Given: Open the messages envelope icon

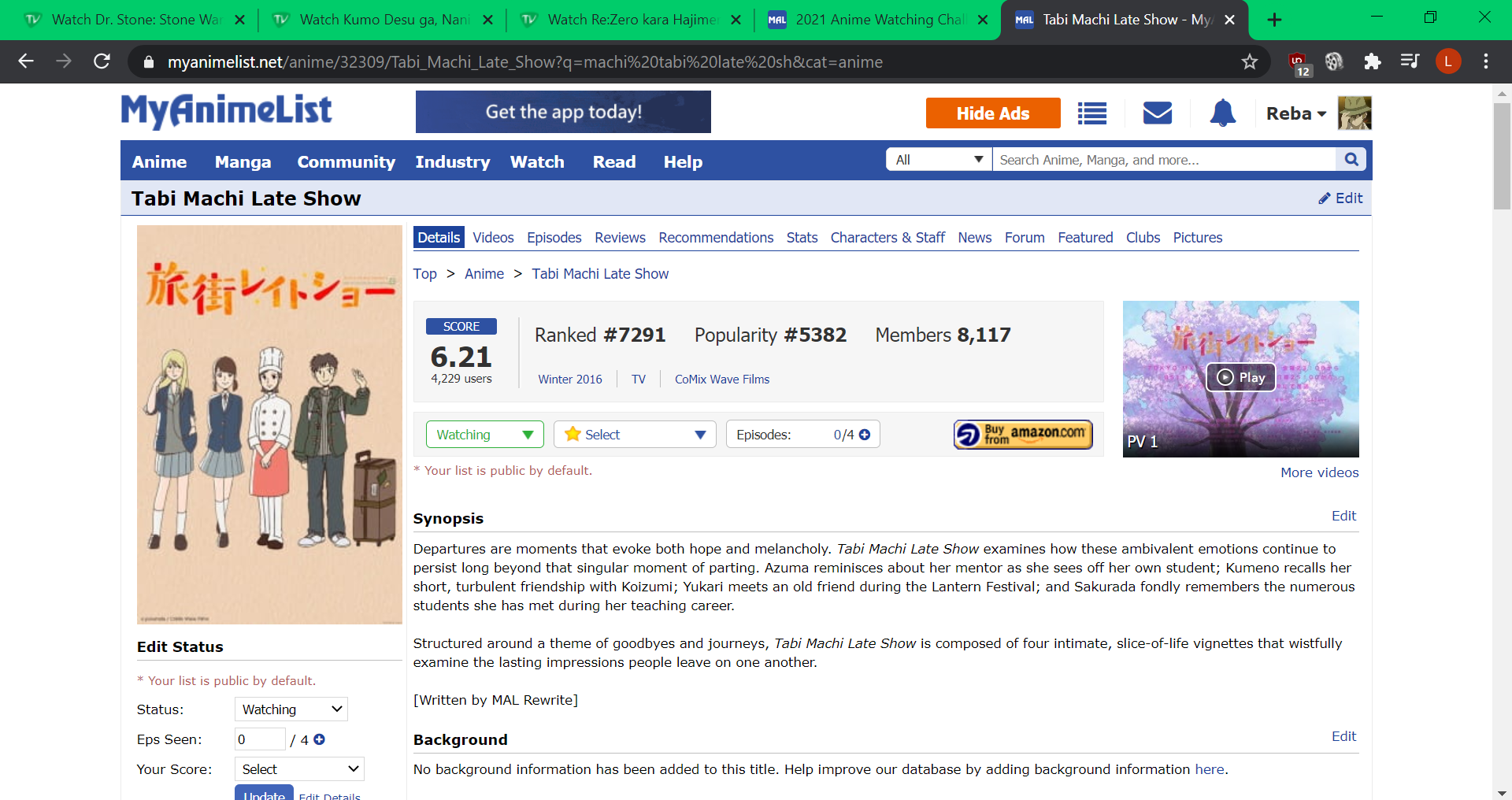Looking at the screenshot, I should [x=1158, y=113].
